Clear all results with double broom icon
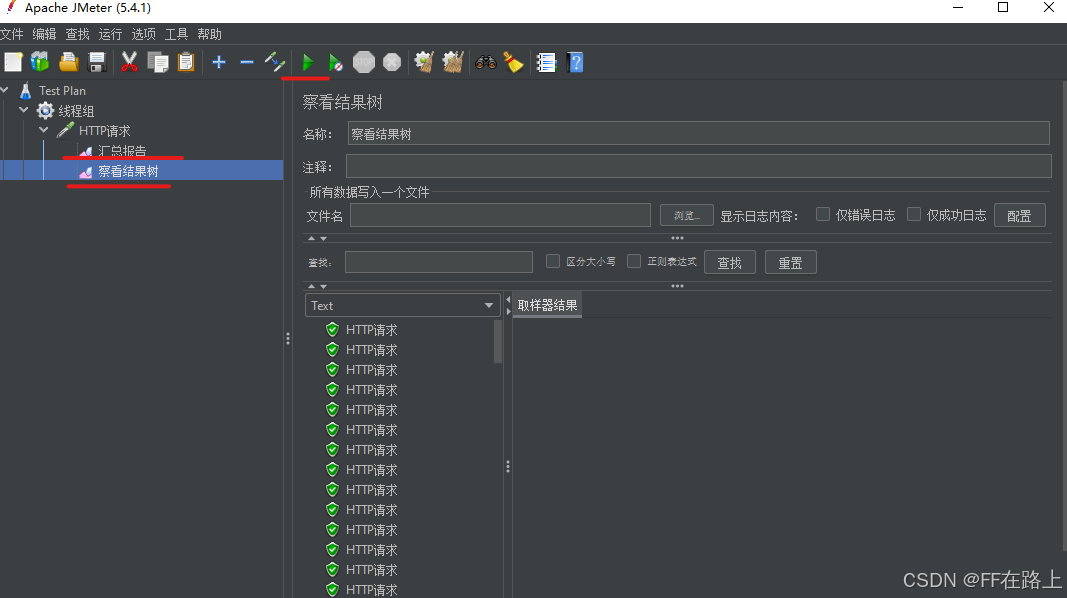Screen dimensions: 1067x598 (453, 63)
